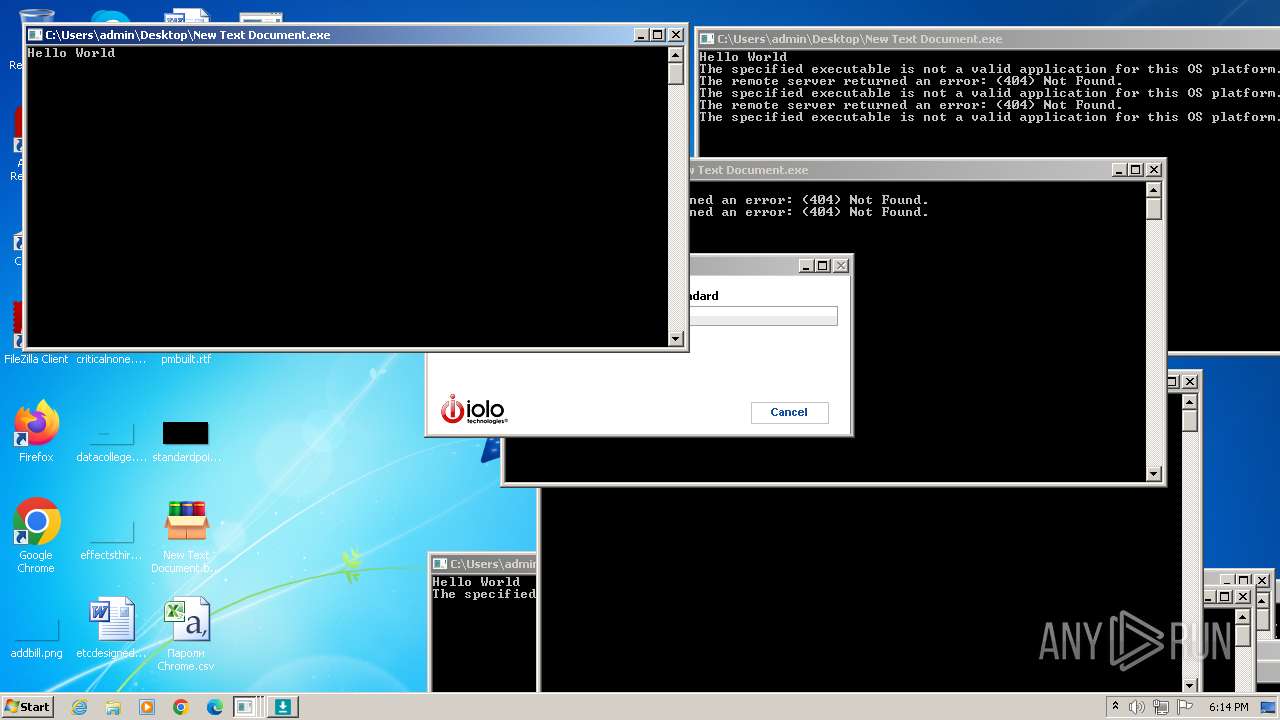Open the volume speaker tray icon
Image resolution: width=1280 pixels, height=720 pixels.
1137,707
